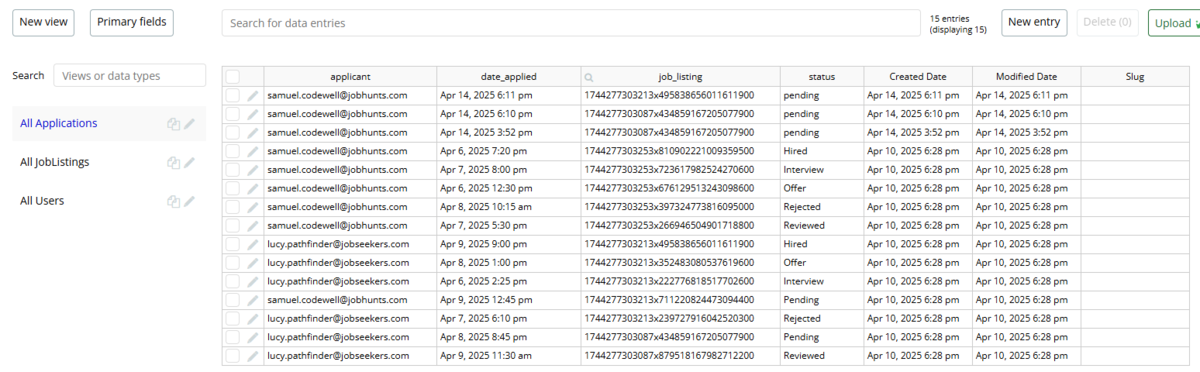The image size is (1200, 372).
Task: Click the applicant email in the Apr 8, 8:45 pm row
Action: point(338,337)
